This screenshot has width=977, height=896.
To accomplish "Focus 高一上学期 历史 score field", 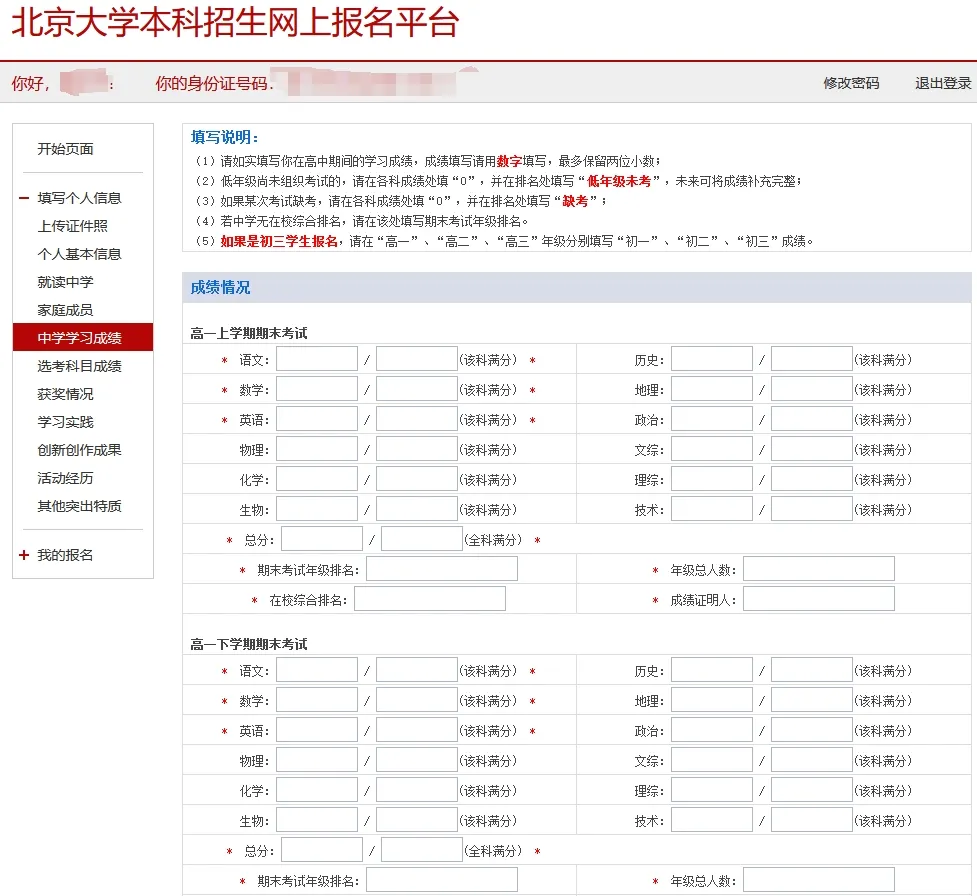I will point(712,360).
